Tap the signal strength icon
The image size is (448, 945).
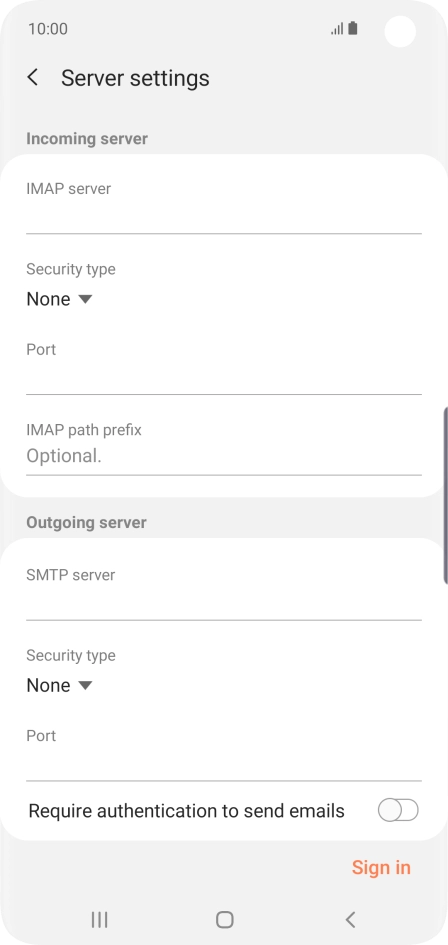tap(337, 28)
